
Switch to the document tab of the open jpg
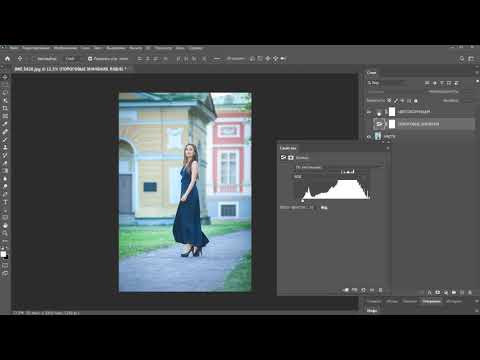(x=70, y=69)
